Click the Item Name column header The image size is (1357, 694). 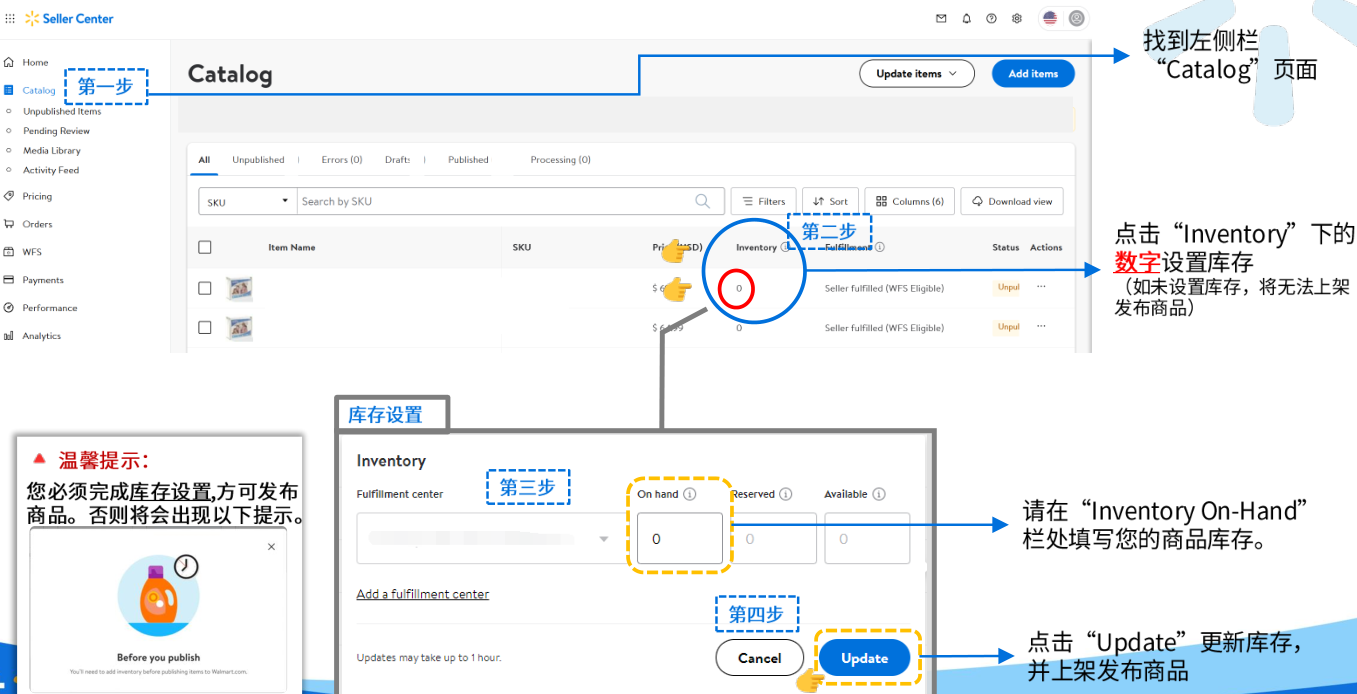coord(292,247)
